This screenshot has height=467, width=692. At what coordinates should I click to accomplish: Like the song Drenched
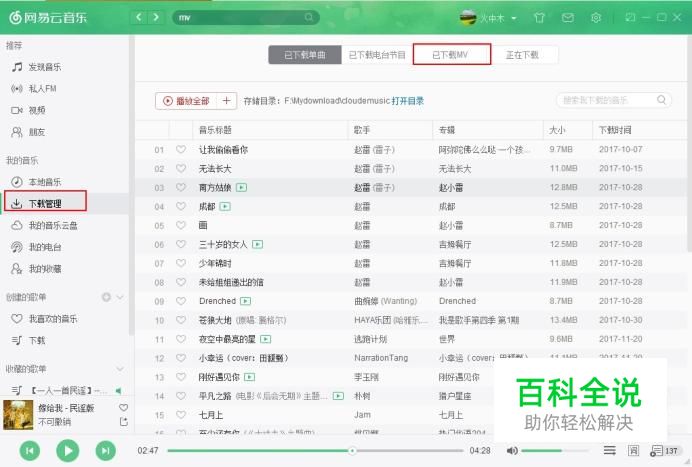click(181, 301)
